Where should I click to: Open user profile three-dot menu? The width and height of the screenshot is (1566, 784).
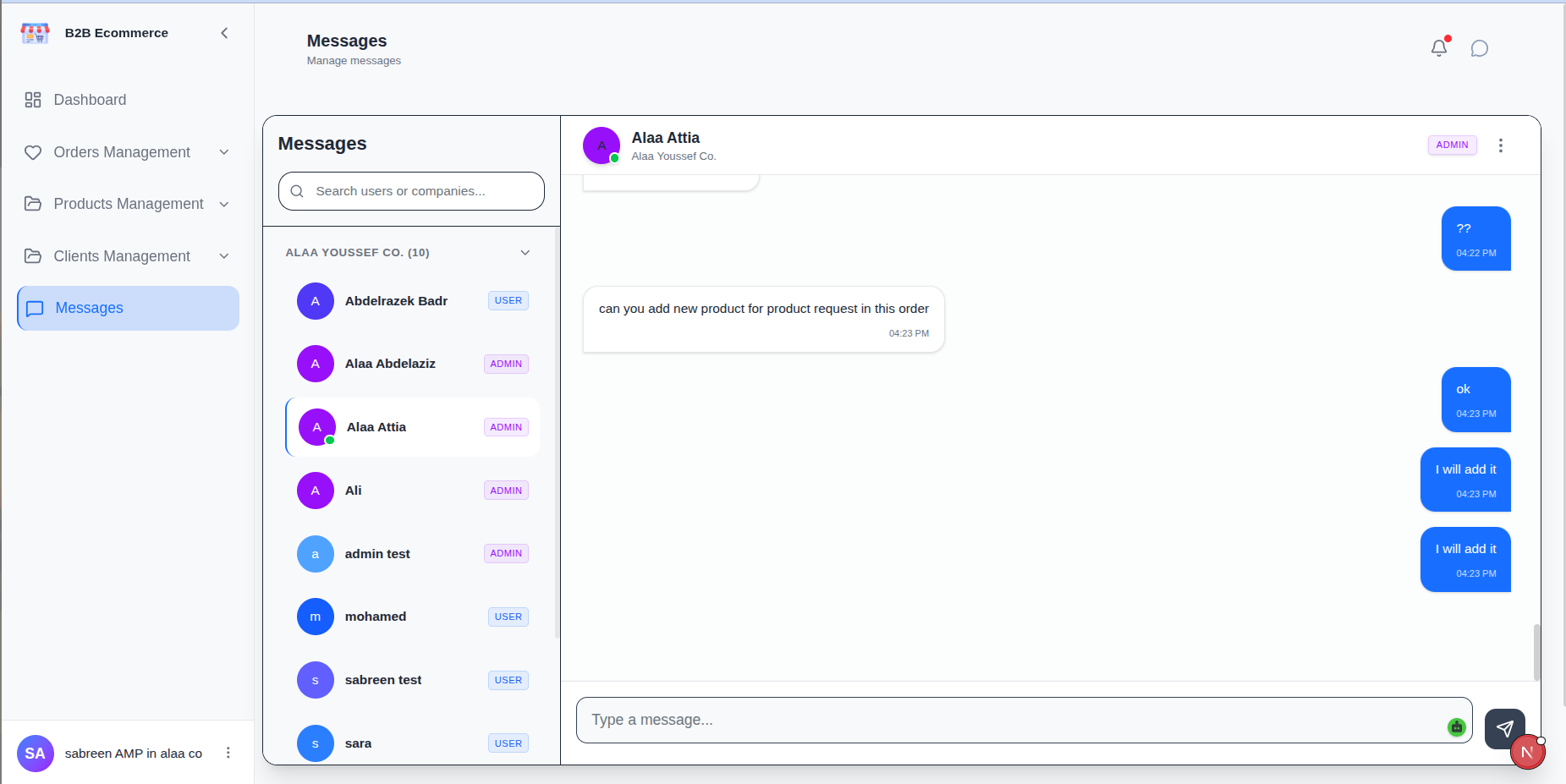pyautogui.click(x=228, y=753)
